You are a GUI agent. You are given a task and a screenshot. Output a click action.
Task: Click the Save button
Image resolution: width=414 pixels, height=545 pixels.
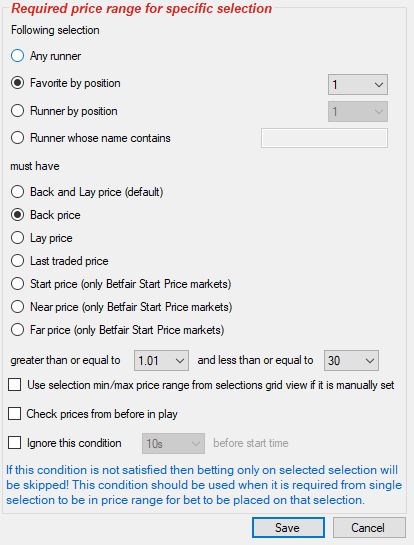pos(288,528)
